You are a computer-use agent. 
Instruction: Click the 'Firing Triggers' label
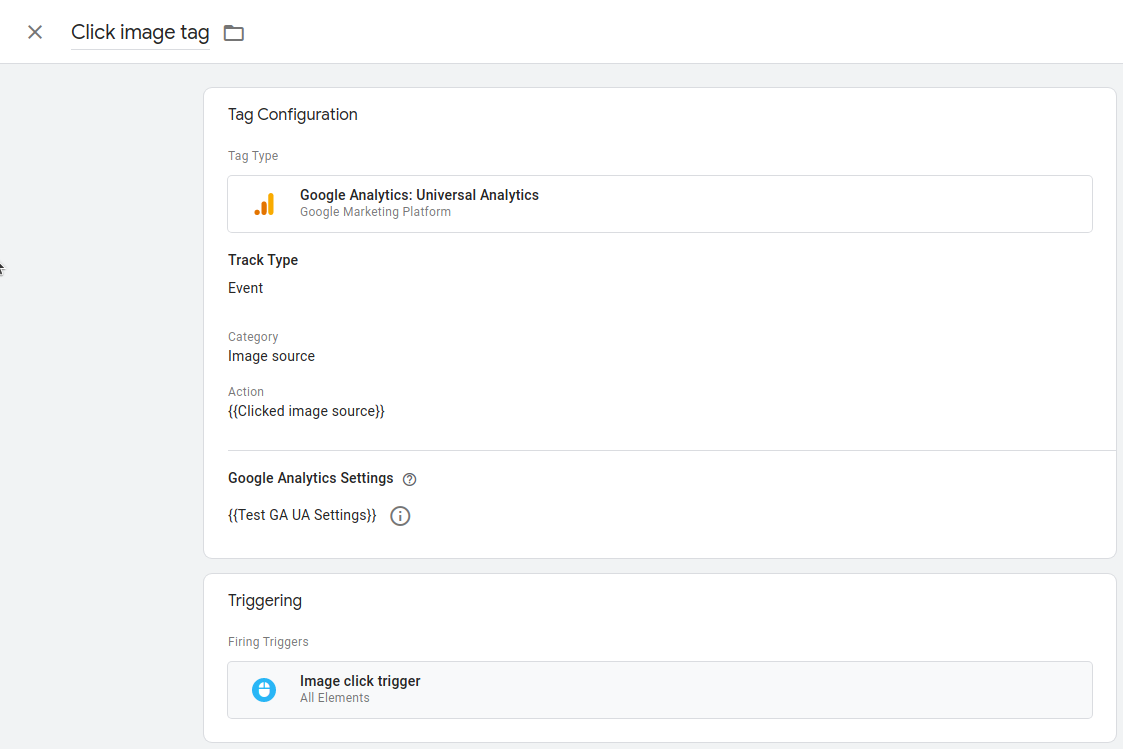268,642
